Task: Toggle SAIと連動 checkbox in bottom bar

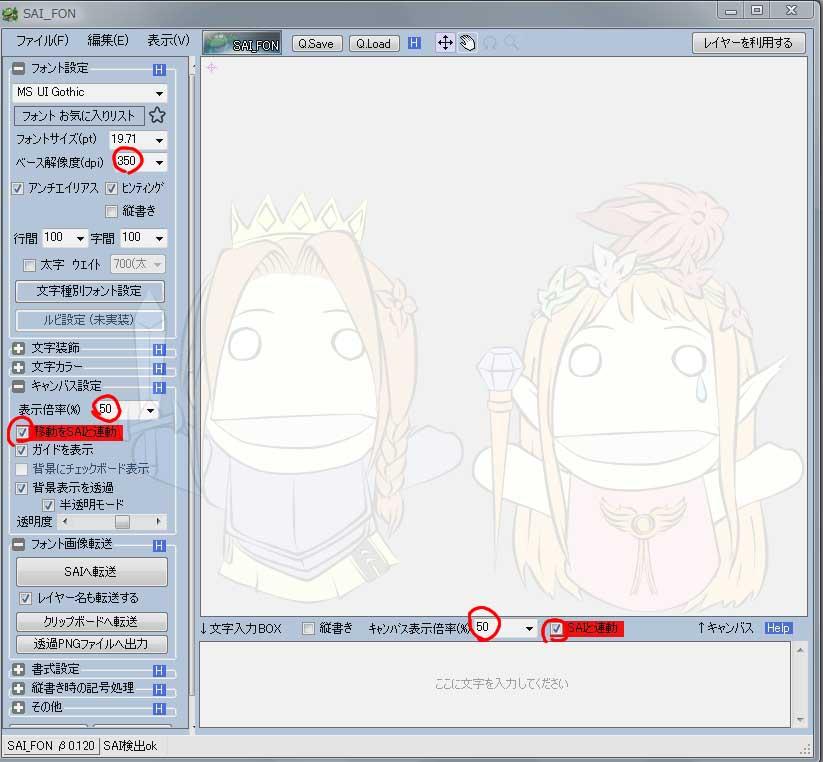Action: pos(556,628)
